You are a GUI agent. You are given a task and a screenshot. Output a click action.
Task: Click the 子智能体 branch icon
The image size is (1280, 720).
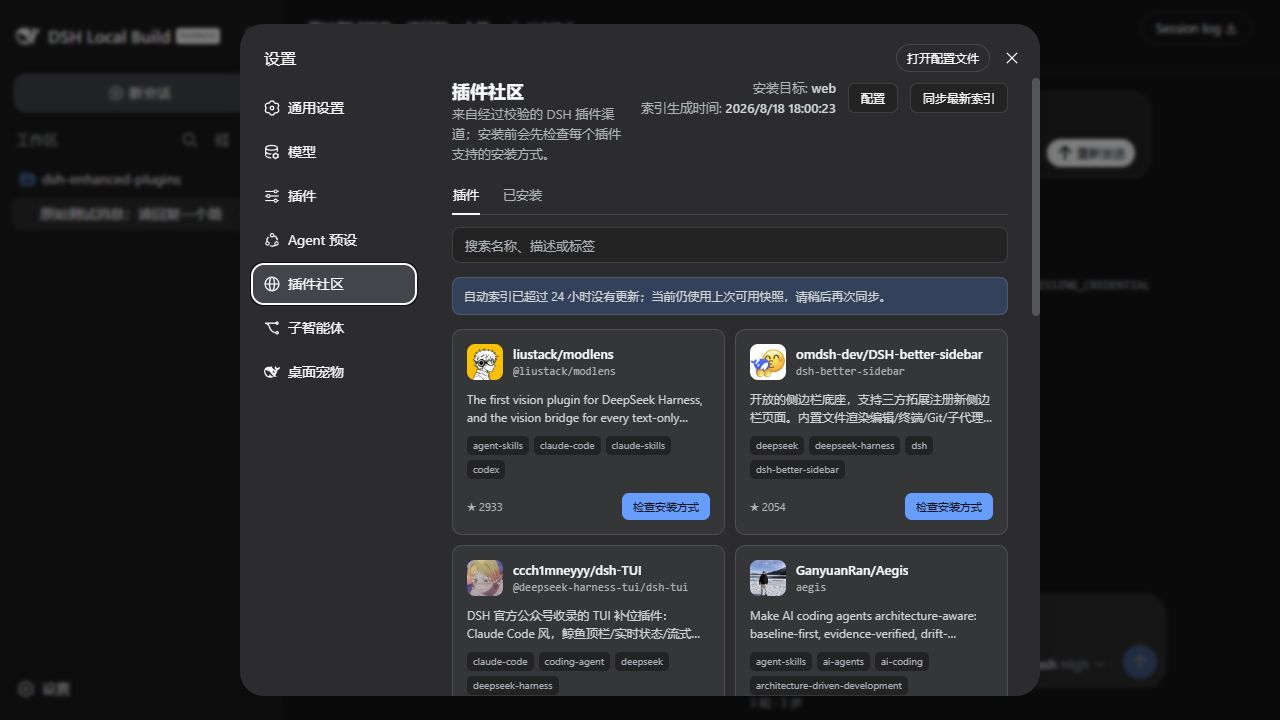click(x=272, y=328)
